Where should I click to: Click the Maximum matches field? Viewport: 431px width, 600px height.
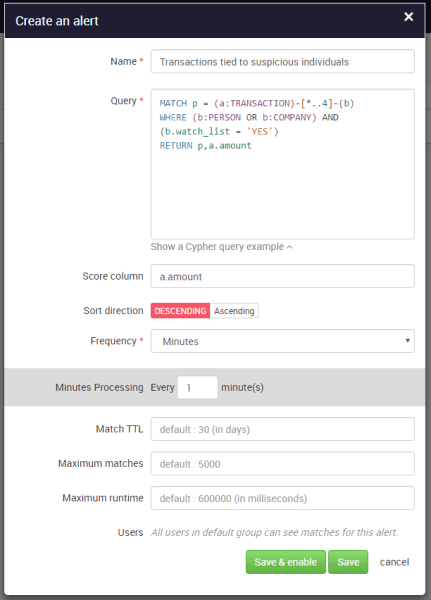tap(282, 463)
